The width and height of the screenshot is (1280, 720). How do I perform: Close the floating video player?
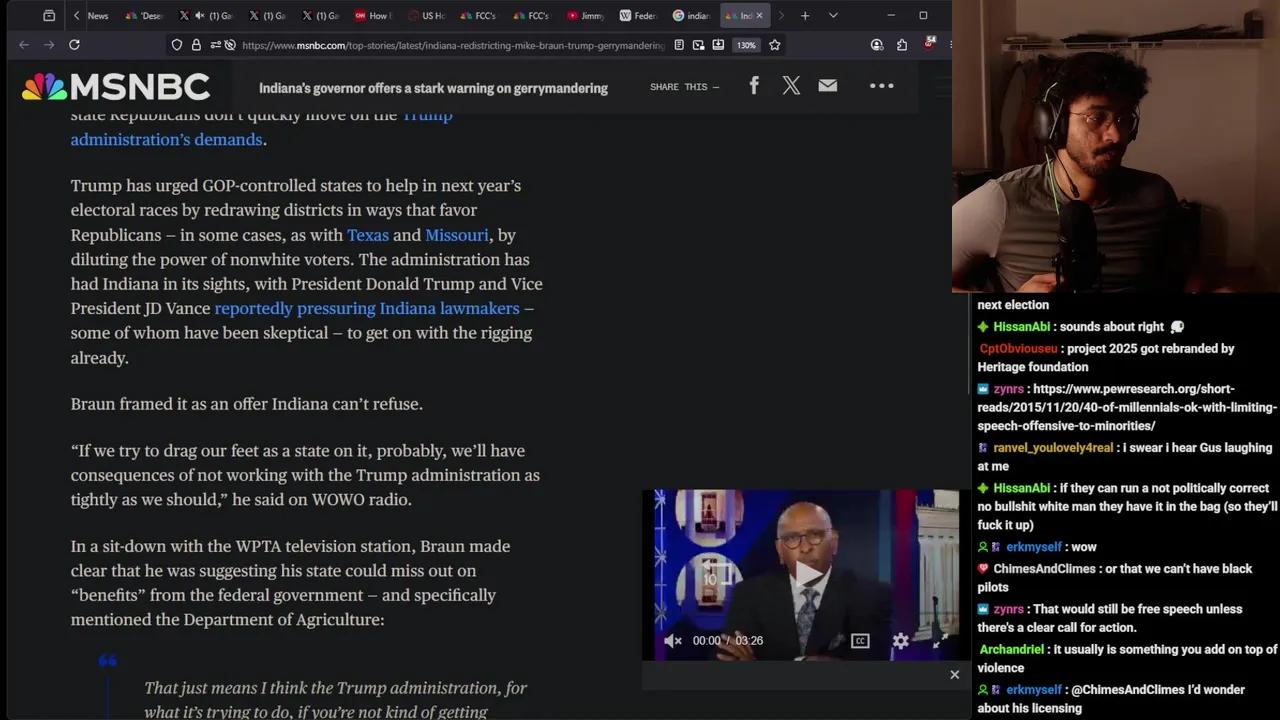click(x=954, y=675)
